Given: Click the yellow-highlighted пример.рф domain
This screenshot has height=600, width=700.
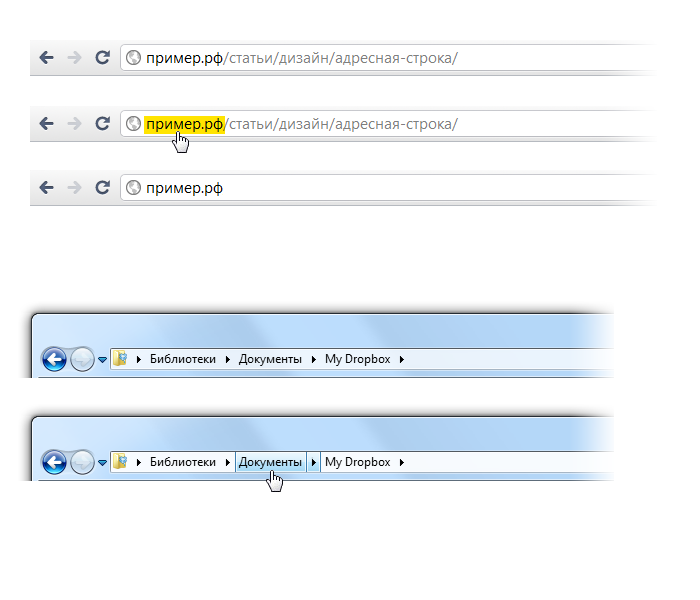Looking at the screenshot, I should click(185, 124).
